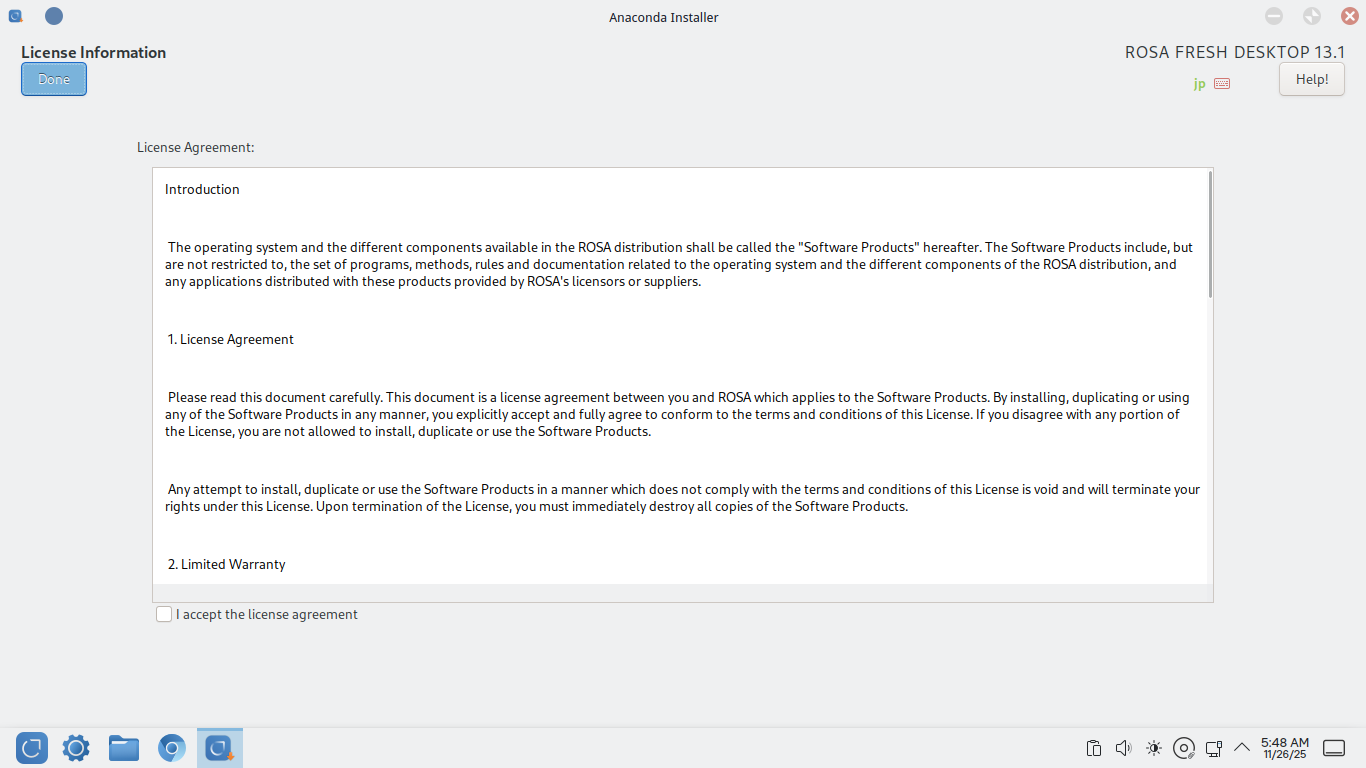Open the screen brightness tray icon
This screenshot has width=1366, height=768.
coord(1154,748)
